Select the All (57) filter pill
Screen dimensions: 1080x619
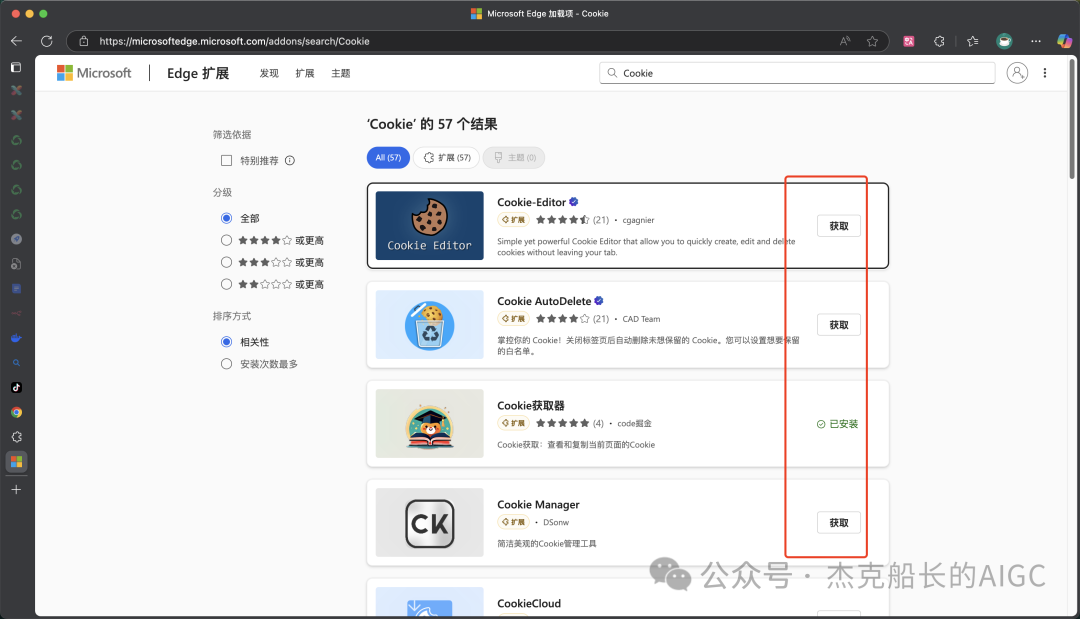pyautogui.click(x=388, y=158)
